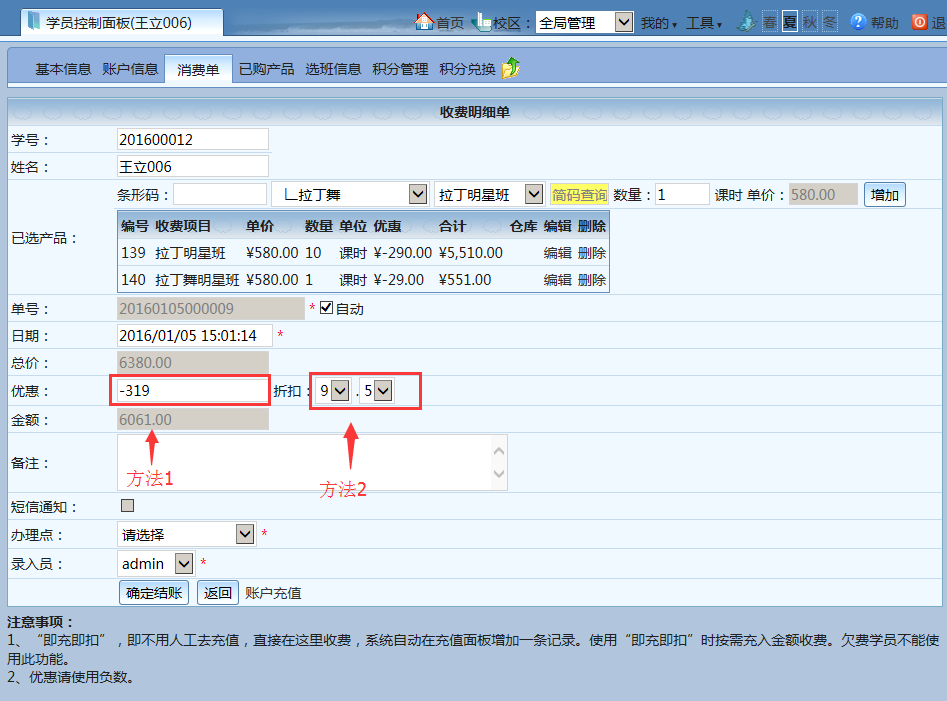Click the 增加 button

click(x=884, y=194)
